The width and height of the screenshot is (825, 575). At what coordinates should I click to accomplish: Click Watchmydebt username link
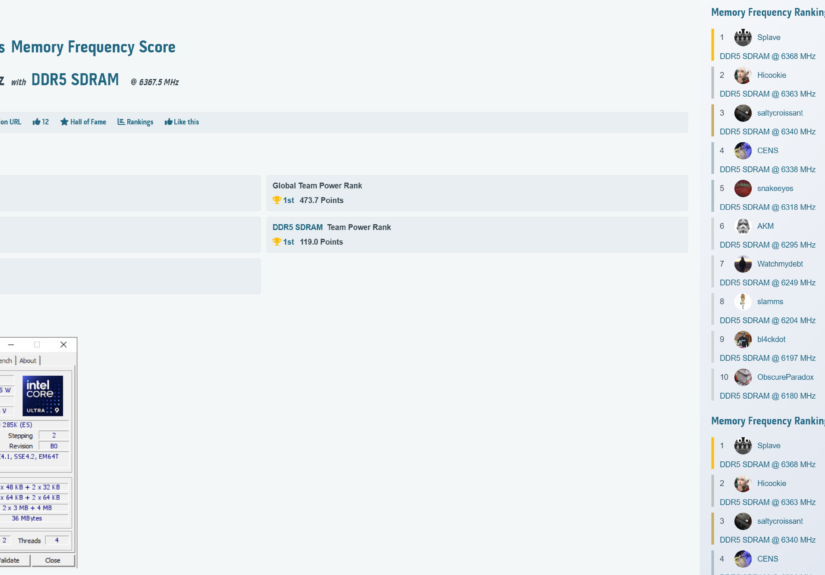pos(782,264)
